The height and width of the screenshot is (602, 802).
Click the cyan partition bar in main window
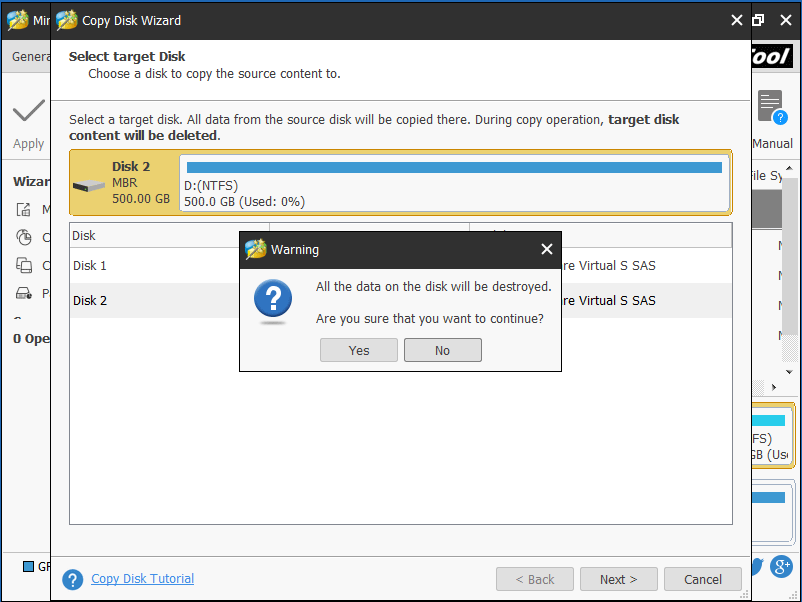point(768,420)
